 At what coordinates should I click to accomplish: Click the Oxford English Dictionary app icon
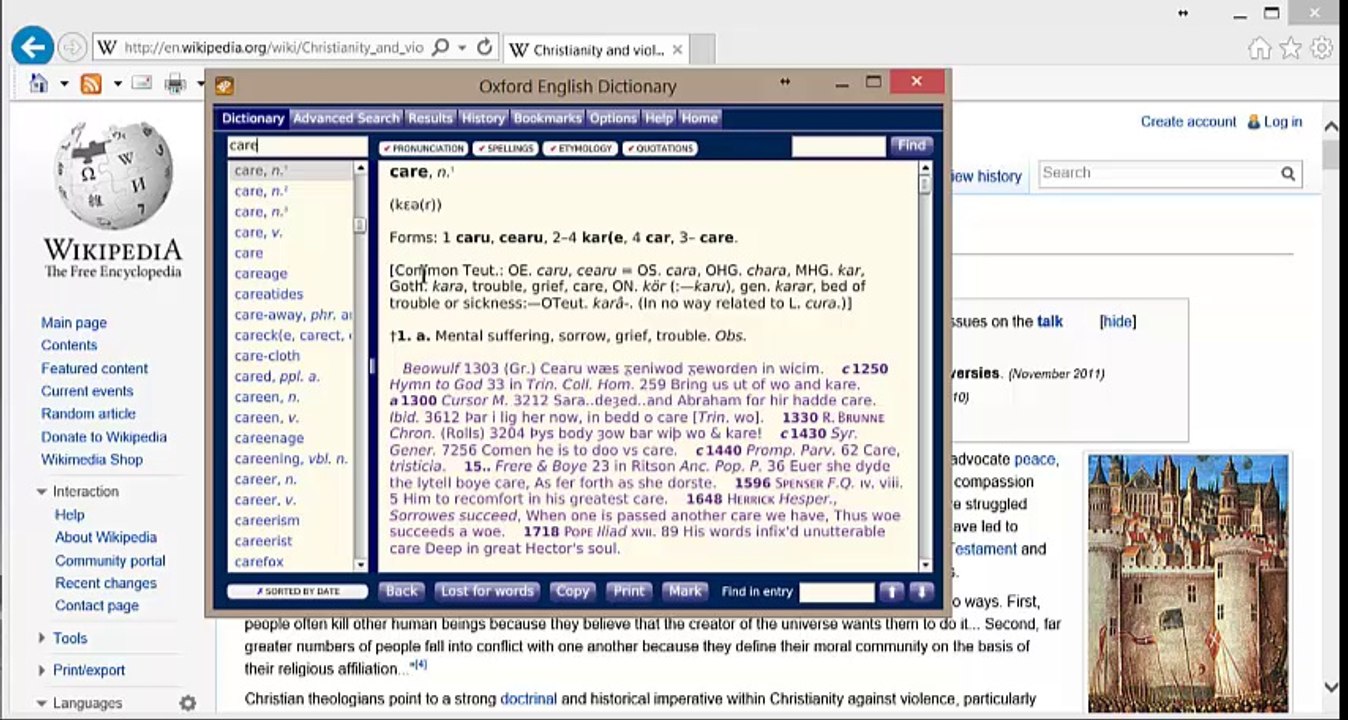224,86
